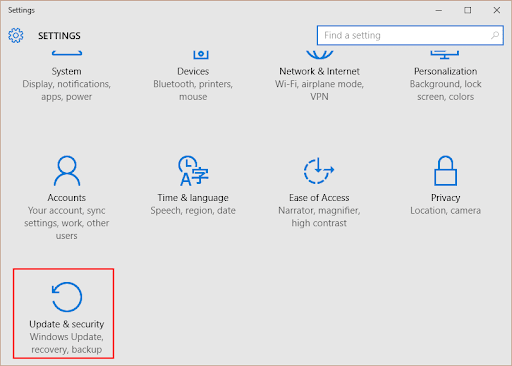The width and height of the screenshot is (512, 366).
Task: Click 'Narrator, magnifier, high contrast' description
Action: coord(319,217)
